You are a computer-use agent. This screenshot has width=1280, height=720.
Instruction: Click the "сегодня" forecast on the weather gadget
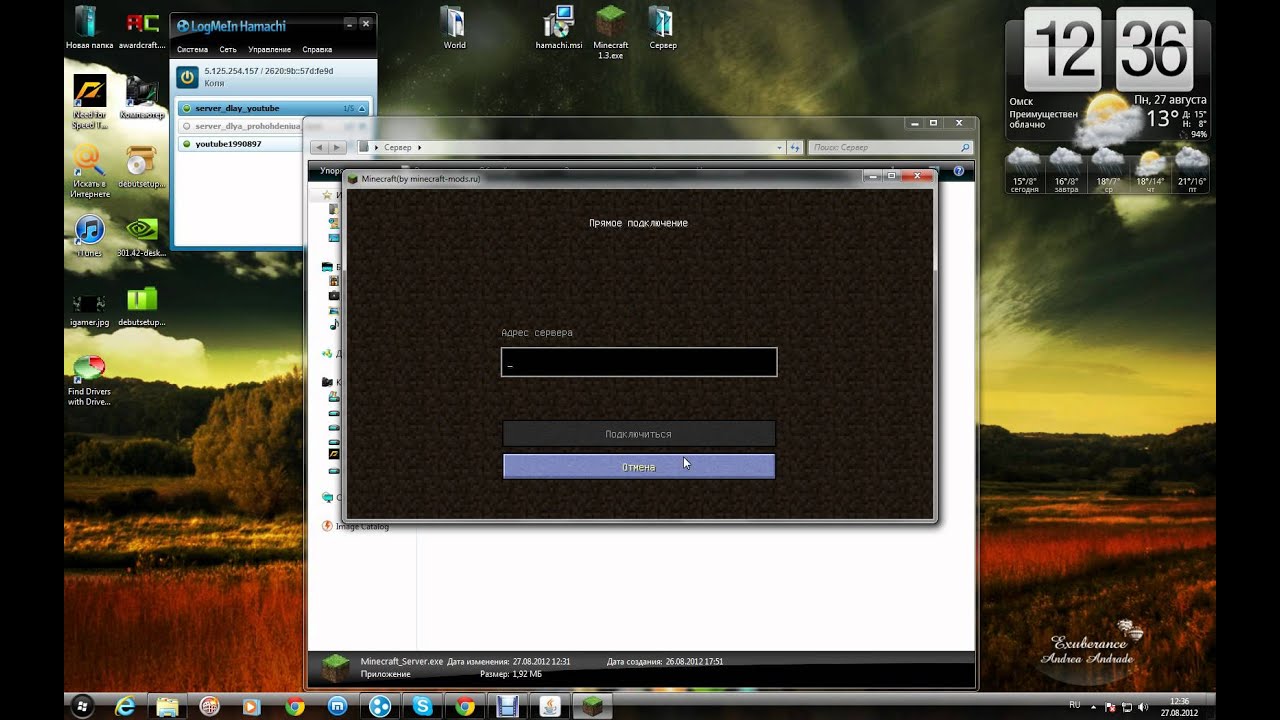(1025, 170)
